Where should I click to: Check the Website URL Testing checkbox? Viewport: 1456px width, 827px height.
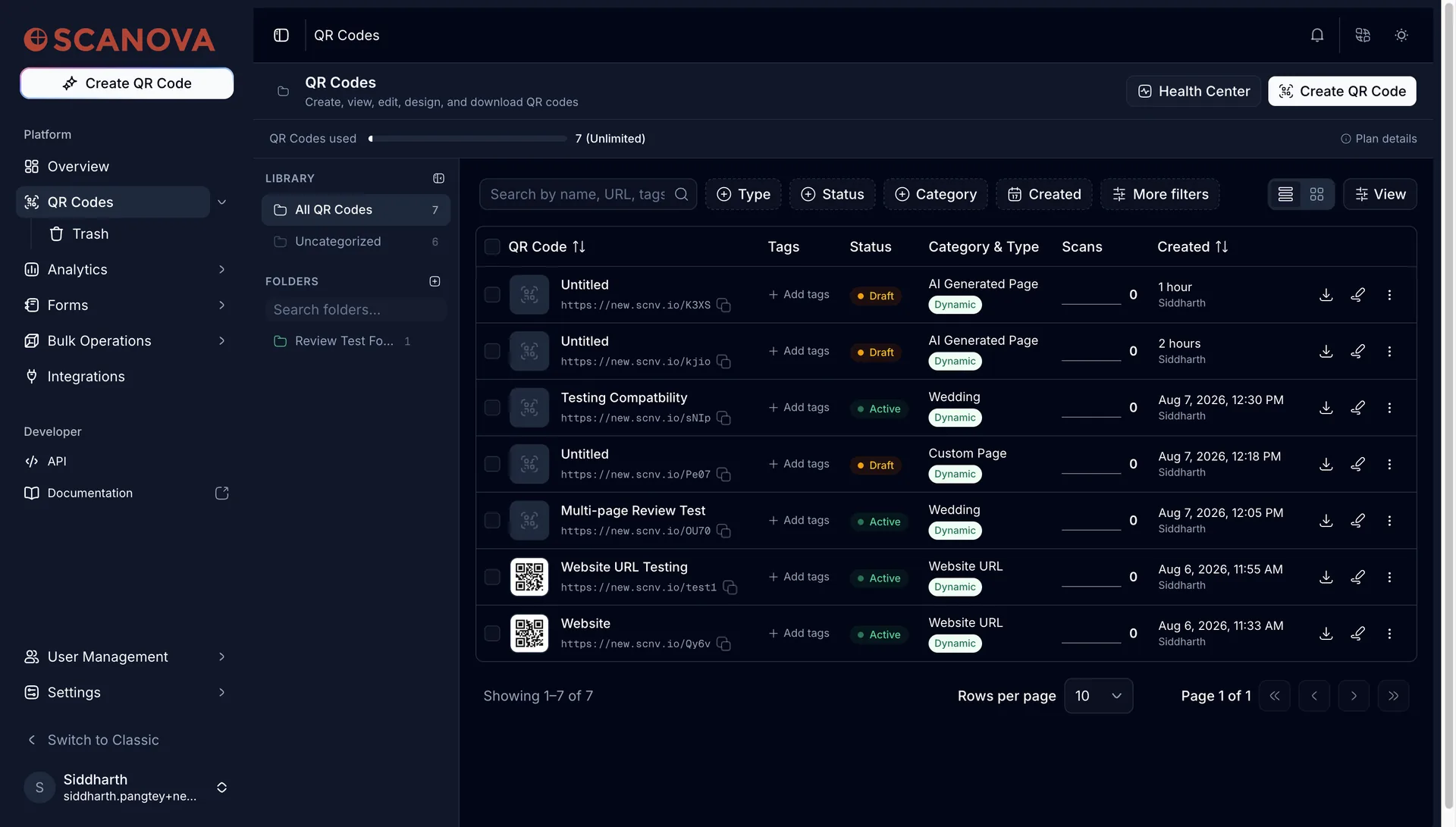[x=492, y=578]
